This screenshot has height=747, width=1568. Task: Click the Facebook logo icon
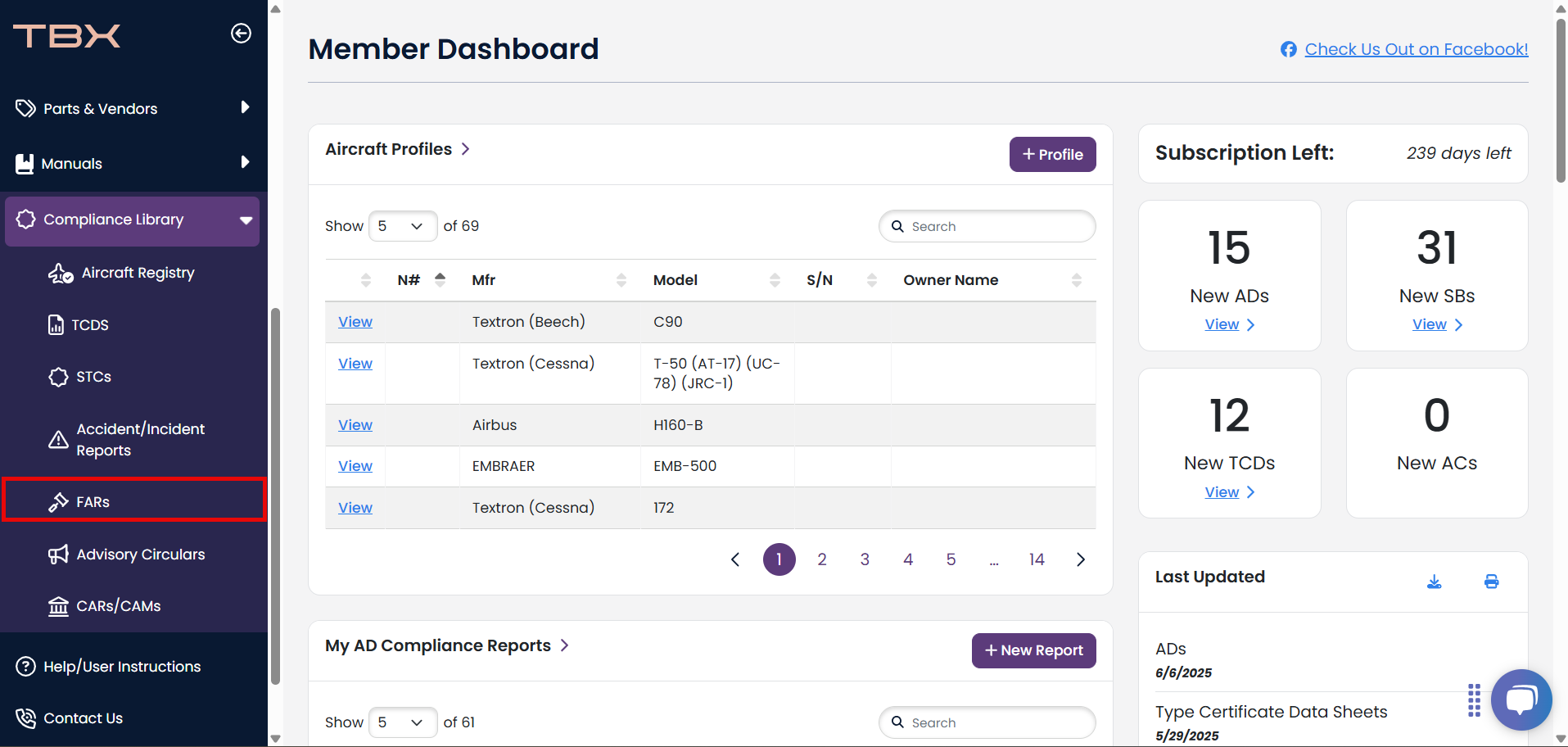[1289, 49]
